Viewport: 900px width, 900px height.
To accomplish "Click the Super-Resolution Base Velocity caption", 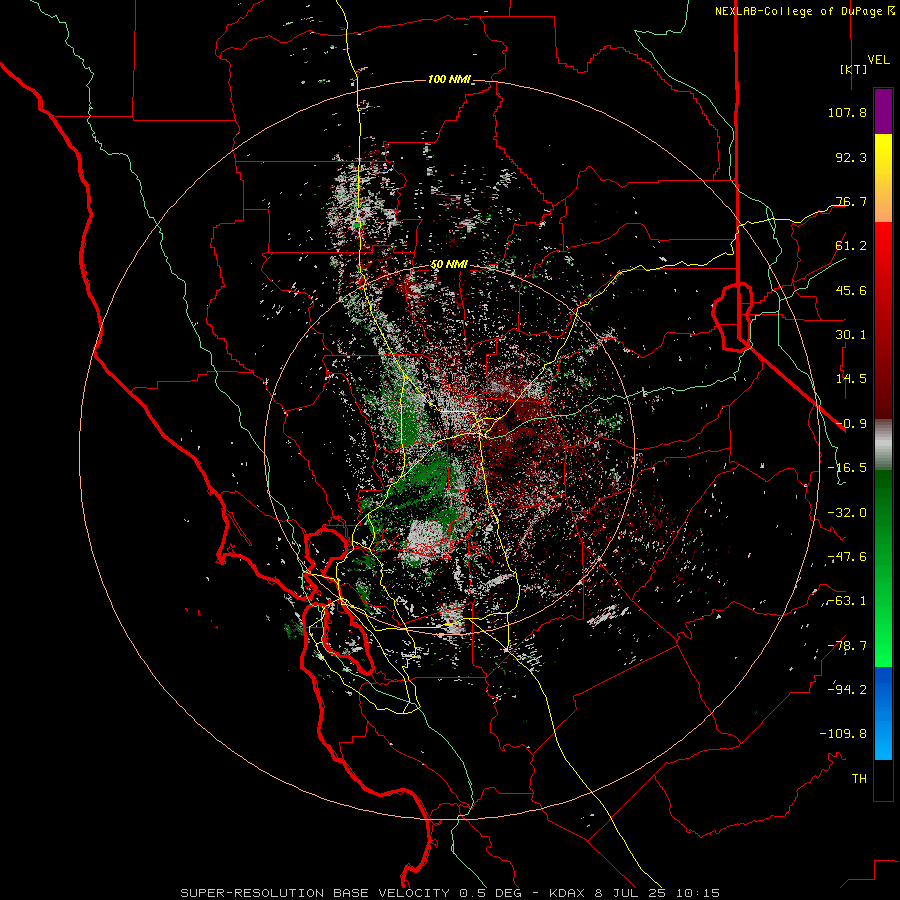I will coord(449,893).
